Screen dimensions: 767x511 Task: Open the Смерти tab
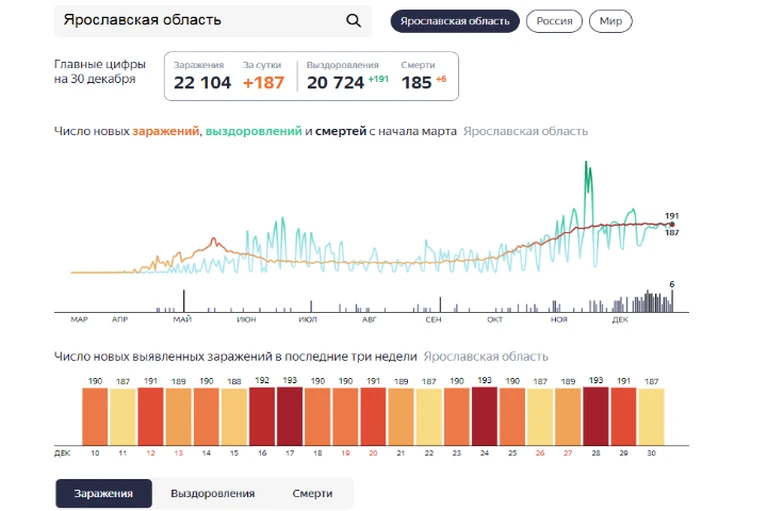[313, 493]
